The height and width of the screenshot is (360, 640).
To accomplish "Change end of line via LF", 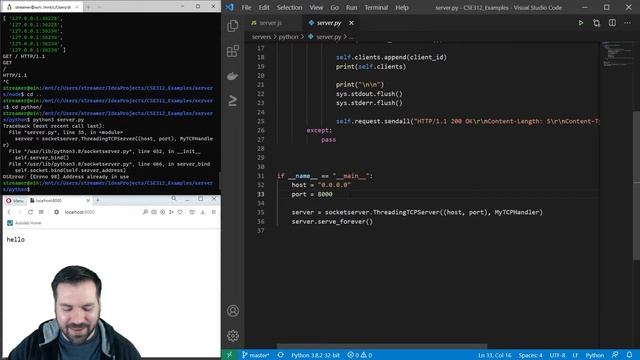I will coord(575,355).
